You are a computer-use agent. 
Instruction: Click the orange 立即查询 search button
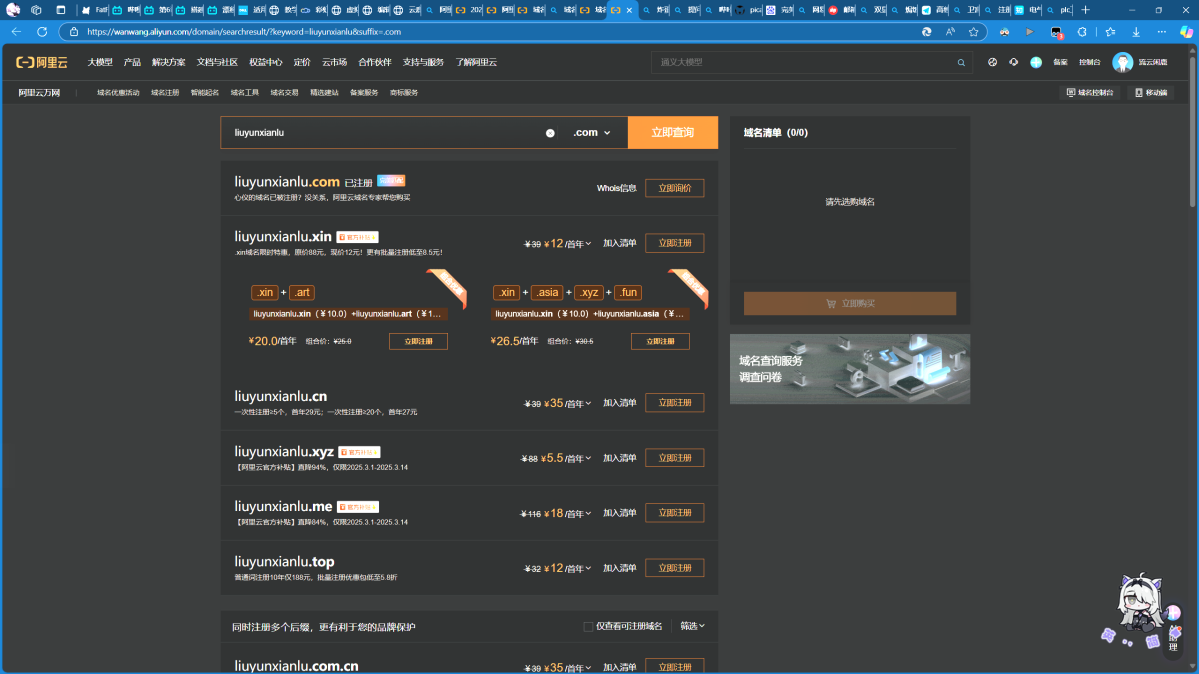[672, 133]
